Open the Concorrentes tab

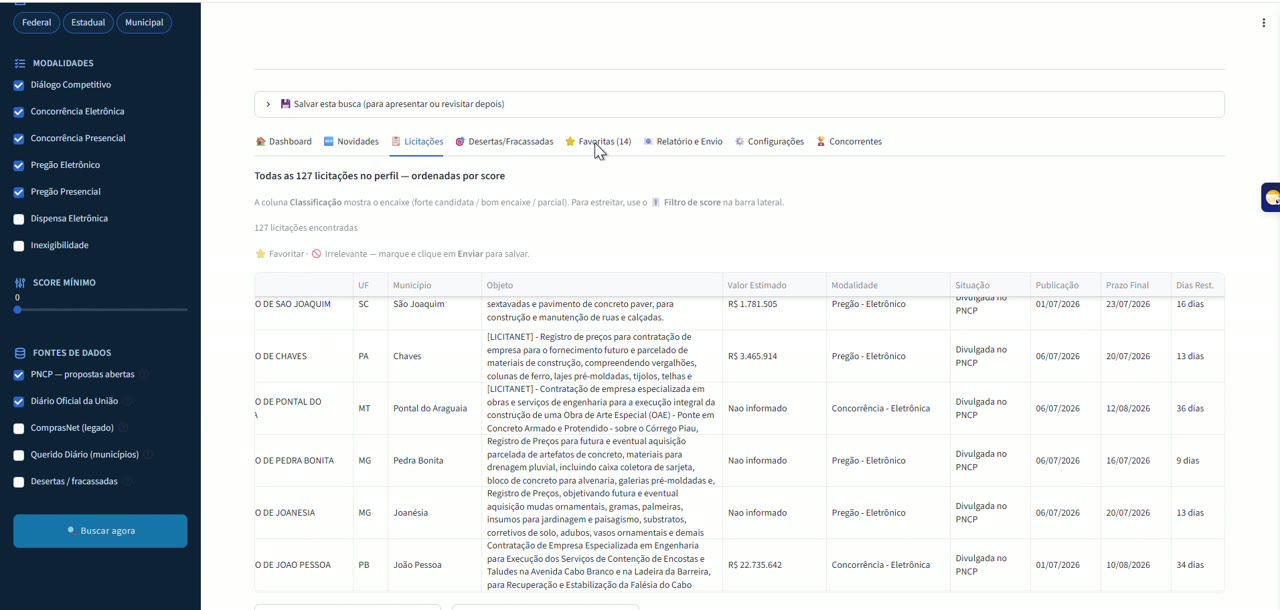click(x=849, y=142)
